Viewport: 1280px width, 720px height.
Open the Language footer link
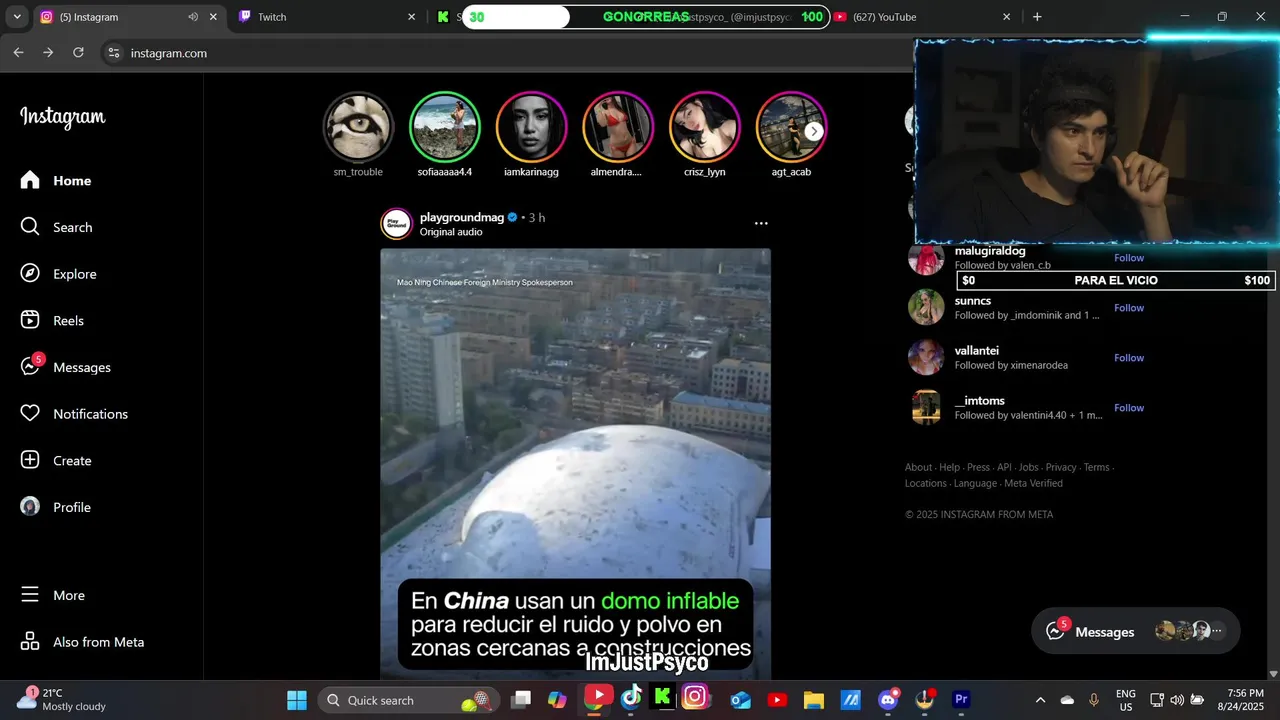(975, 483)
